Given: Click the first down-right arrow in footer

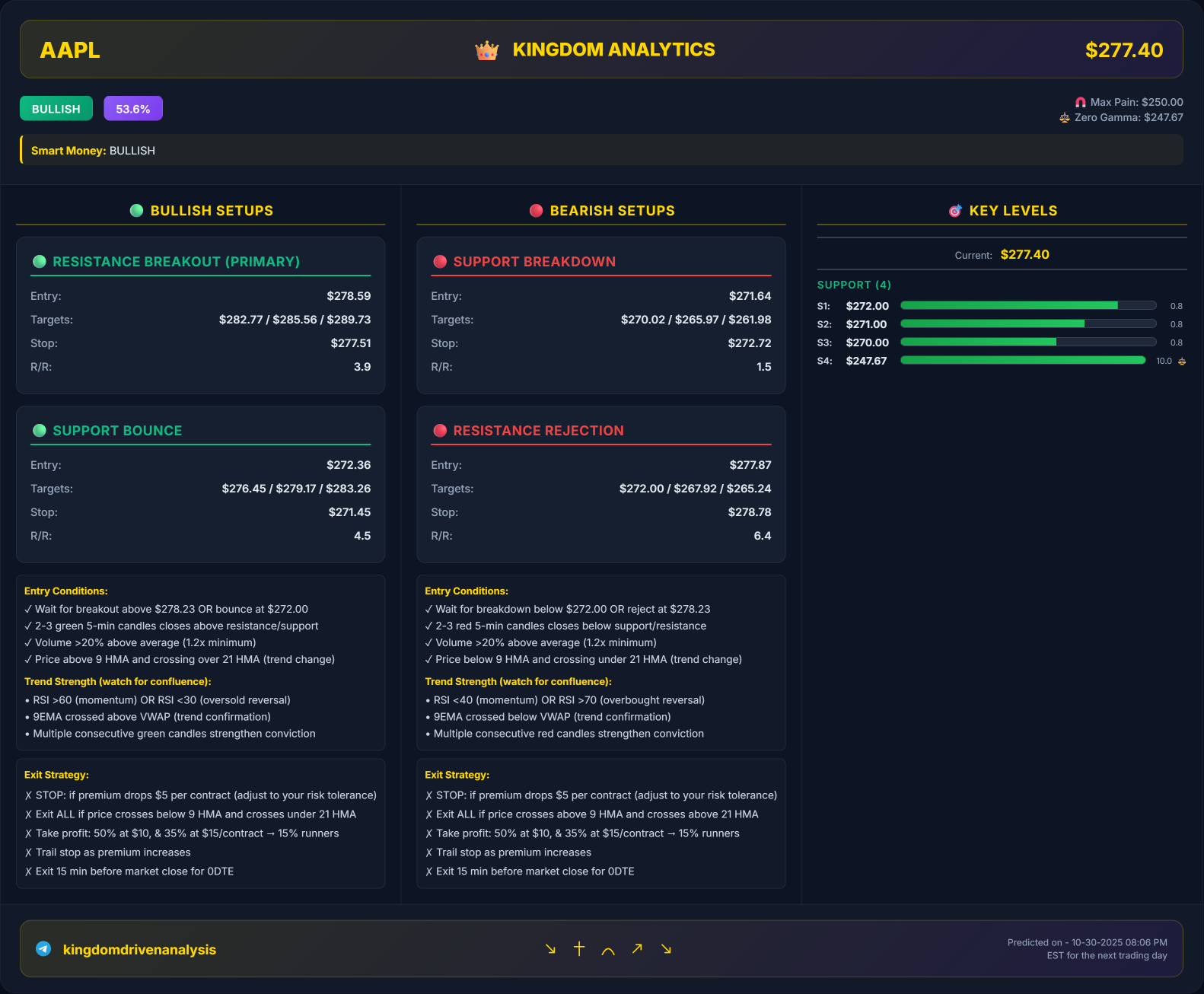Looking at the screenshot, I should pos(550,949).
